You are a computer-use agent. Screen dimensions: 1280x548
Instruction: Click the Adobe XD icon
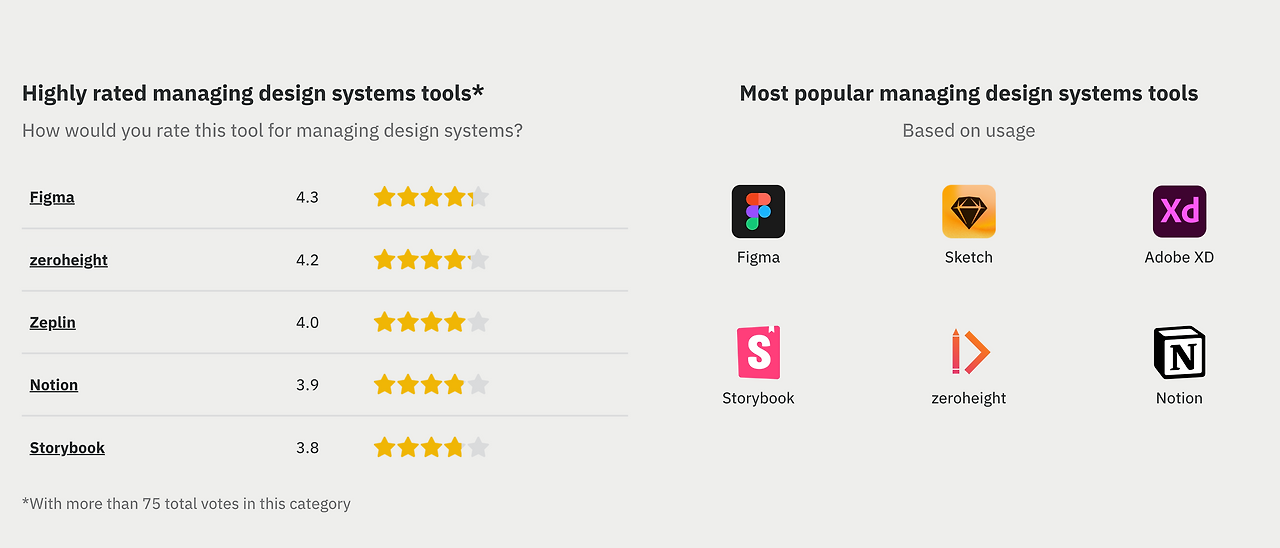point(1179,211)
